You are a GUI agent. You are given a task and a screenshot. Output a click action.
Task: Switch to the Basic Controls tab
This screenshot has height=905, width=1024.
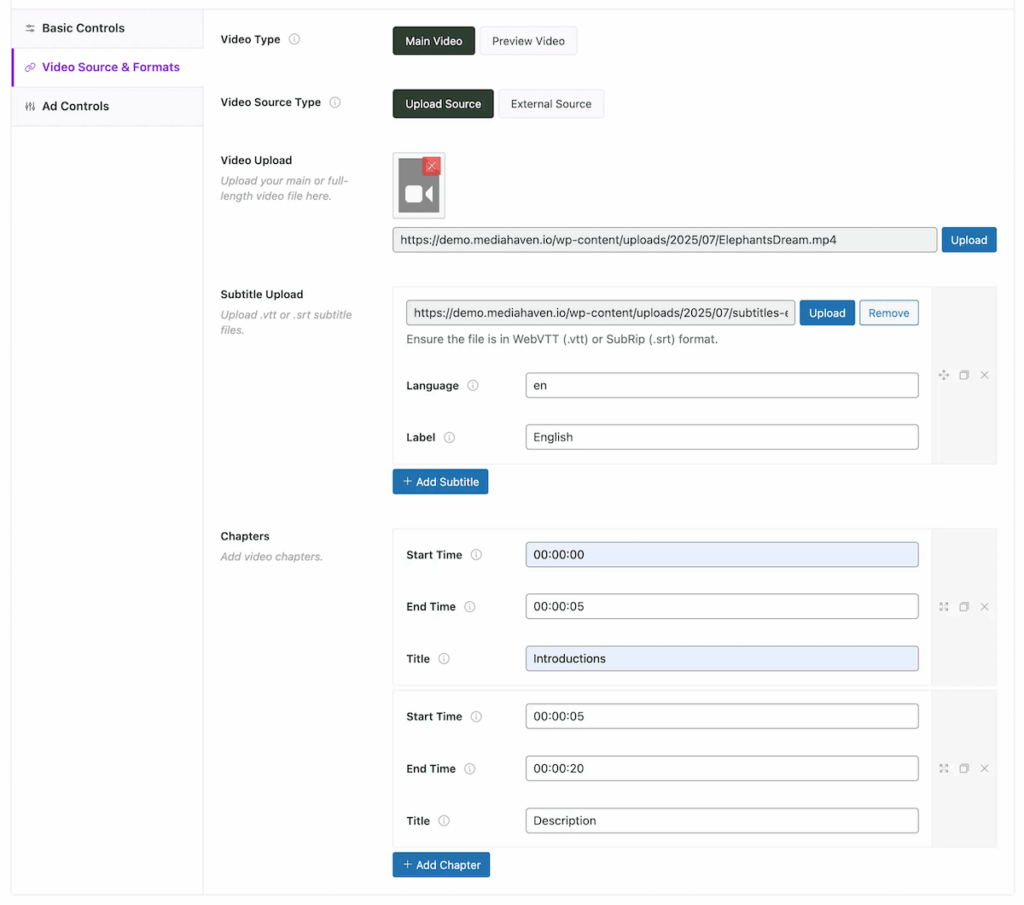(x=83, y=28)
